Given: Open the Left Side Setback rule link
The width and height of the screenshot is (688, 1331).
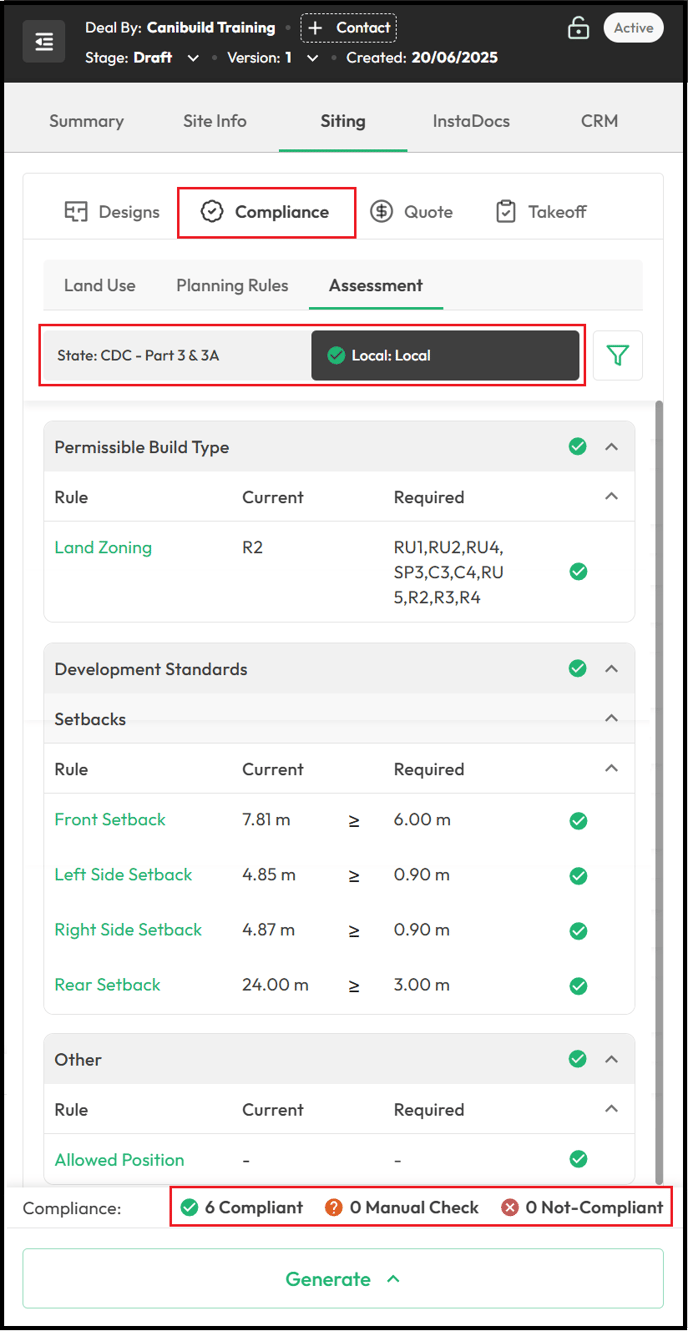Looking at the screenshot, I should tap(123, 875).
